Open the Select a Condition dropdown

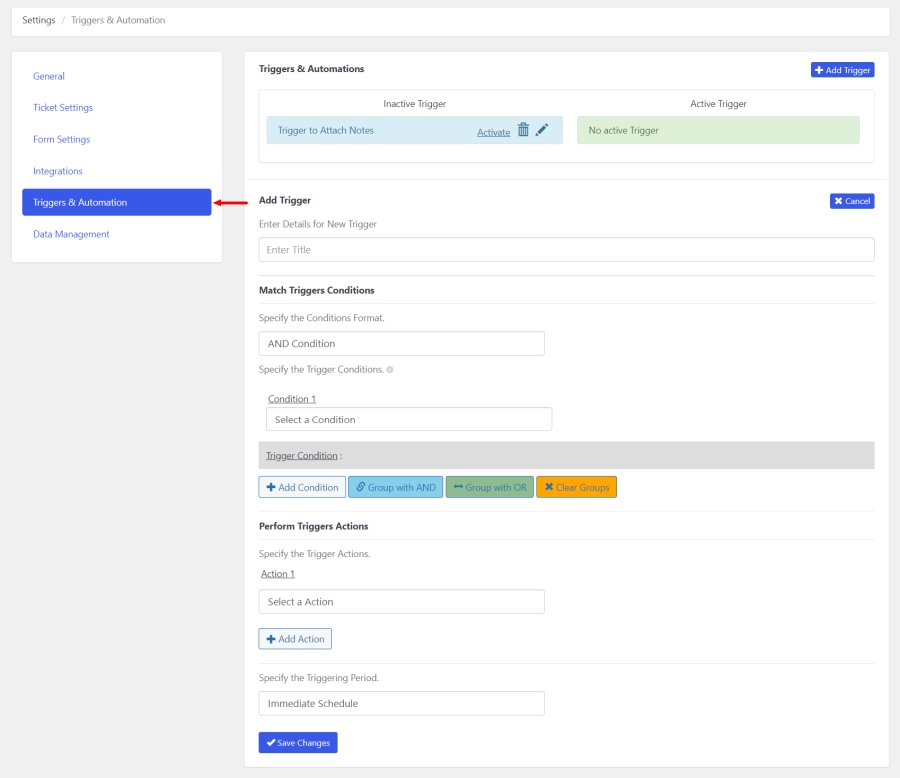(x=409, y=419)
